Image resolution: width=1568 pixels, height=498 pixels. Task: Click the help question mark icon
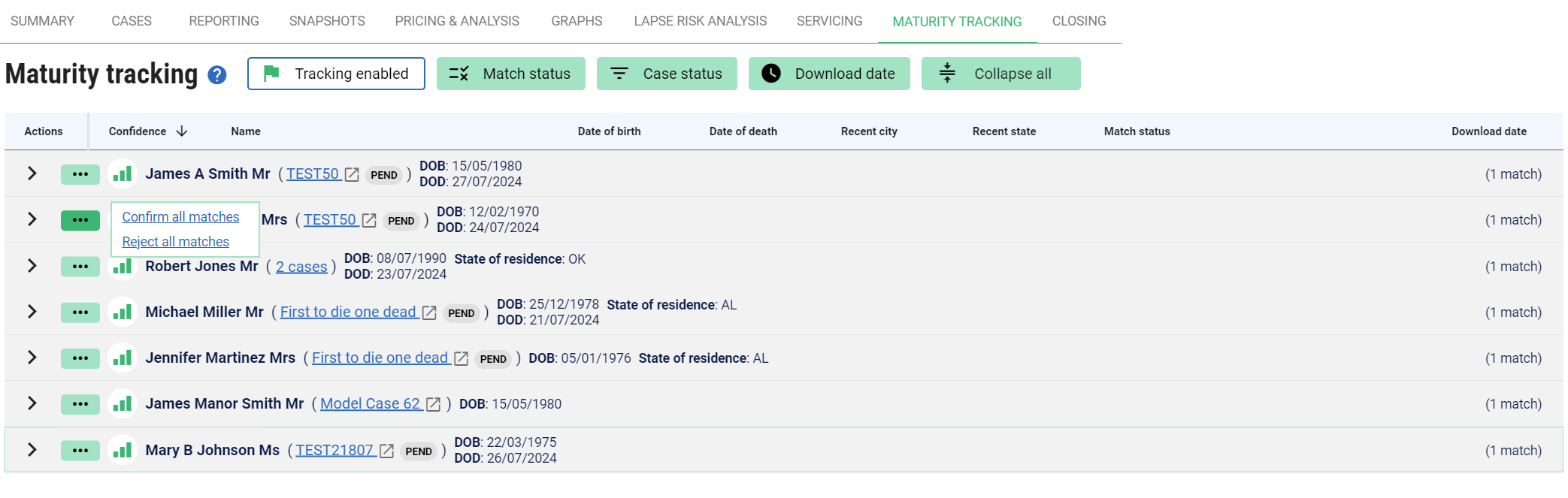(217, 75)
